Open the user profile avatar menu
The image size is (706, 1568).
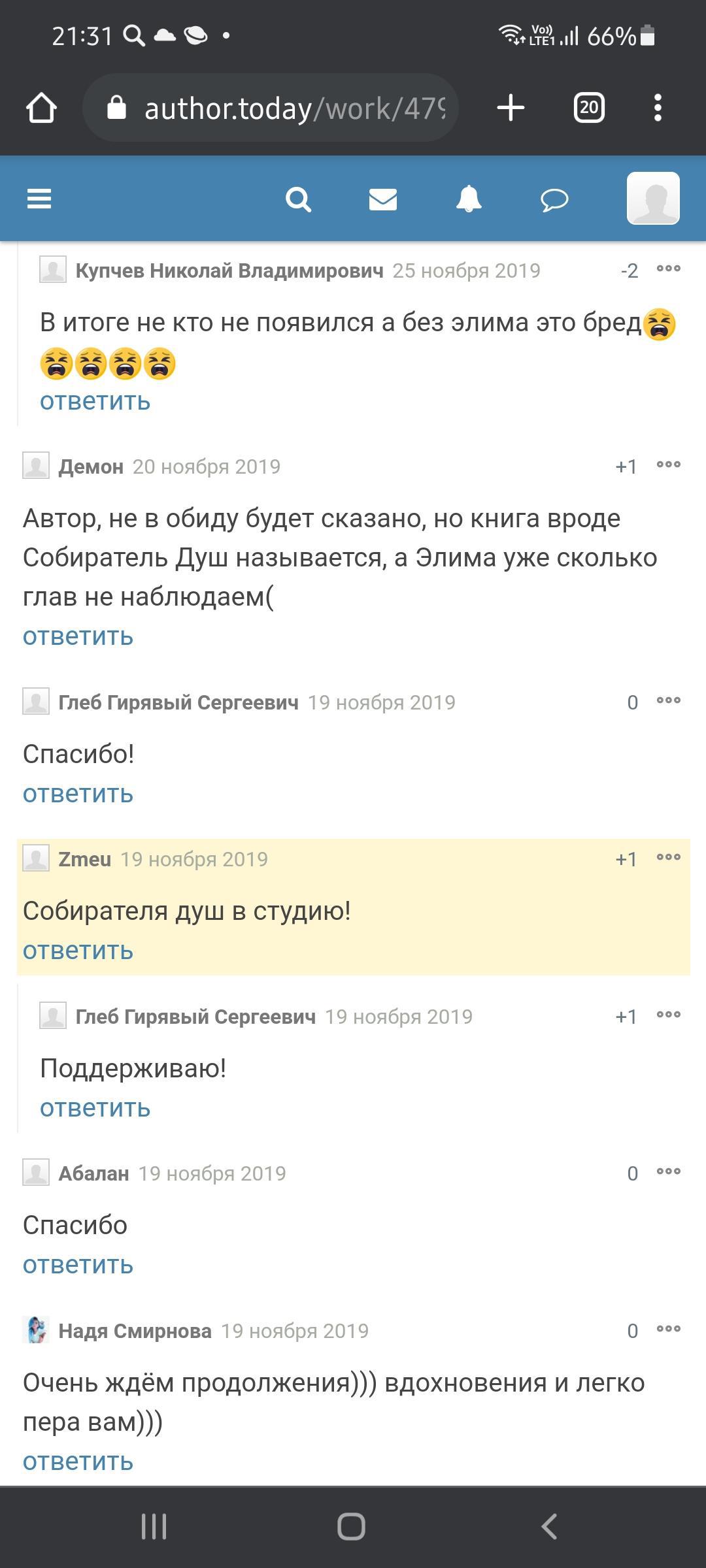tap(653, 199)
